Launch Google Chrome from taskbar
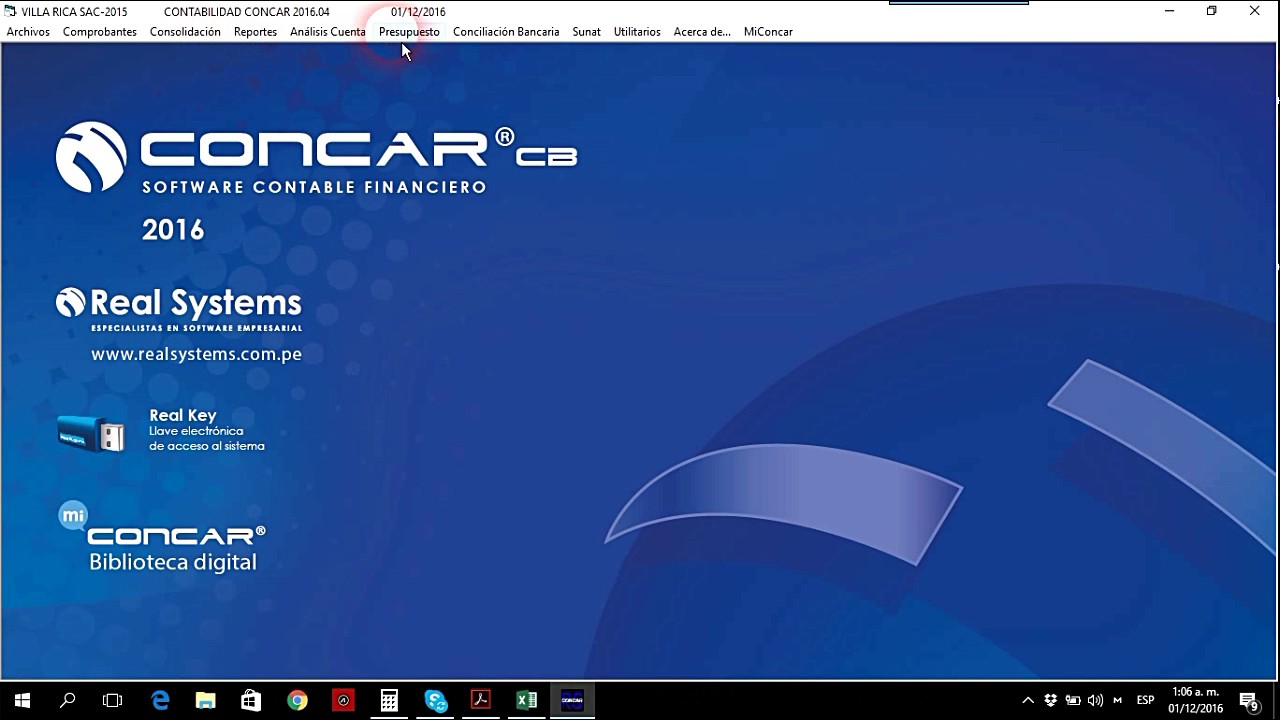 pos(297,700)
